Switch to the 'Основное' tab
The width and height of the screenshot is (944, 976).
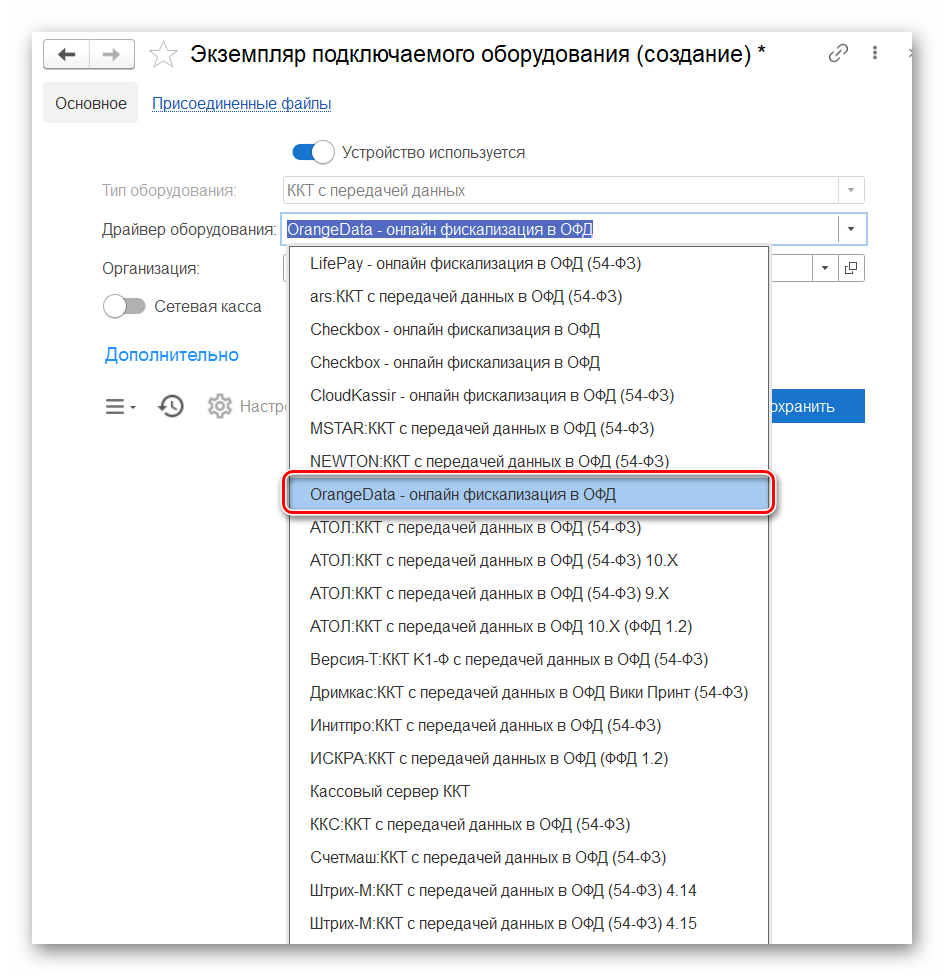pos(91,103)
